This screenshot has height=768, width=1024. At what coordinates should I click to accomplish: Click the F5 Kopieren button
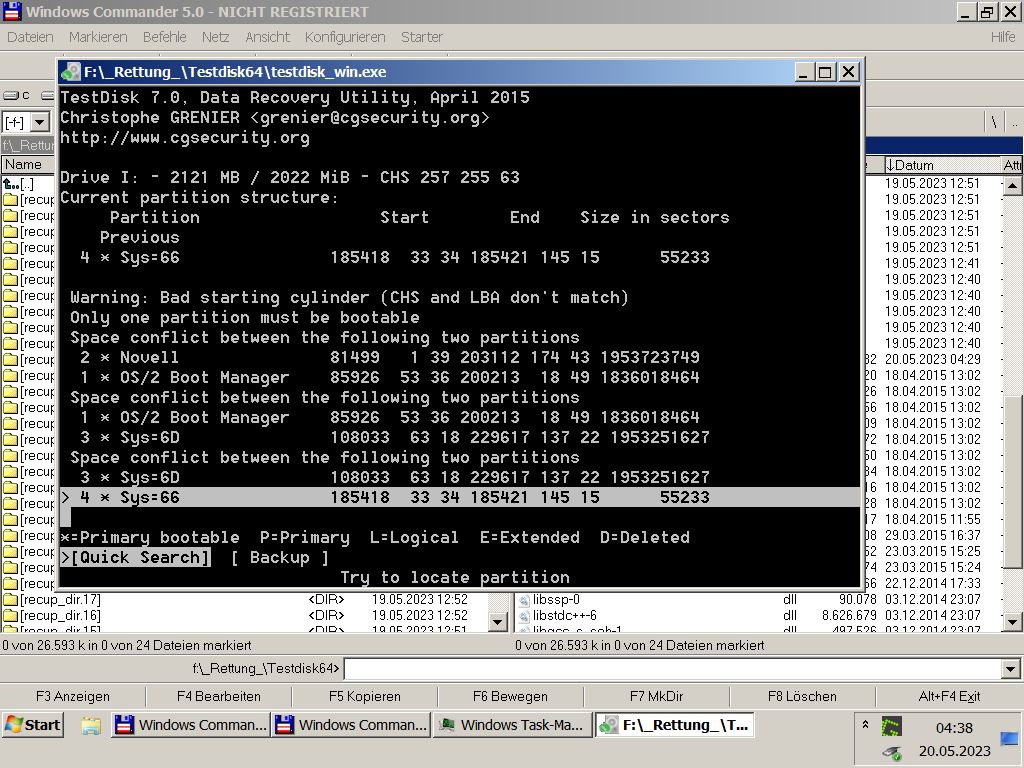[364, 696]
